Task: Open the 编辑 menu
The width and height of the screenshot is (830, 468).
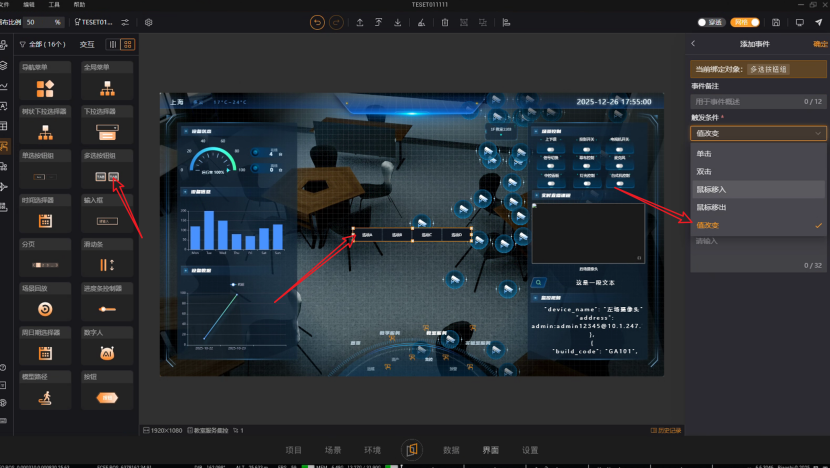Action: point(29,4)
